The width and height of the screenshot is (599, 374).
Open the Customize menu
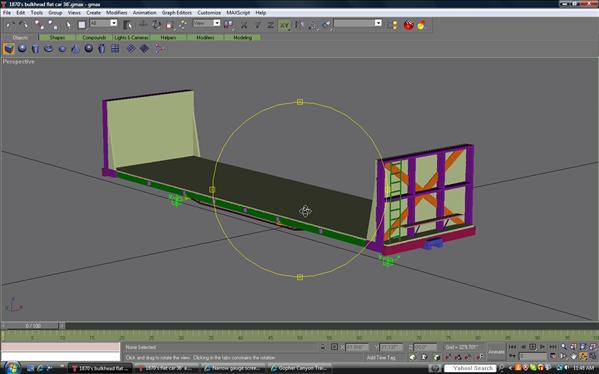(209, 13)
